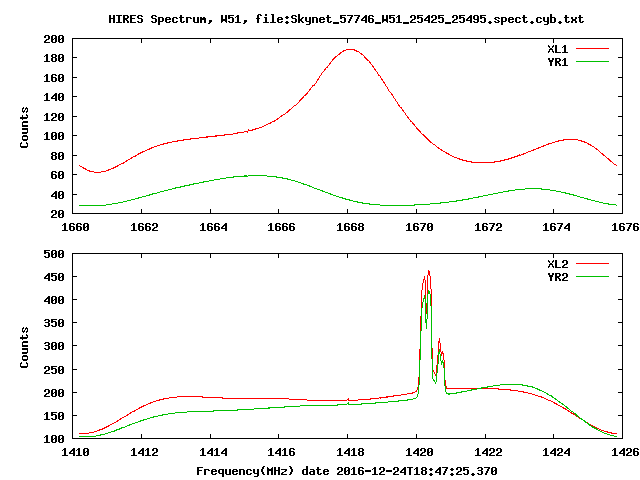The image size is (640, 480).
Task: Click the 150 tick label on lower y-axis
Action: (54, 416)
